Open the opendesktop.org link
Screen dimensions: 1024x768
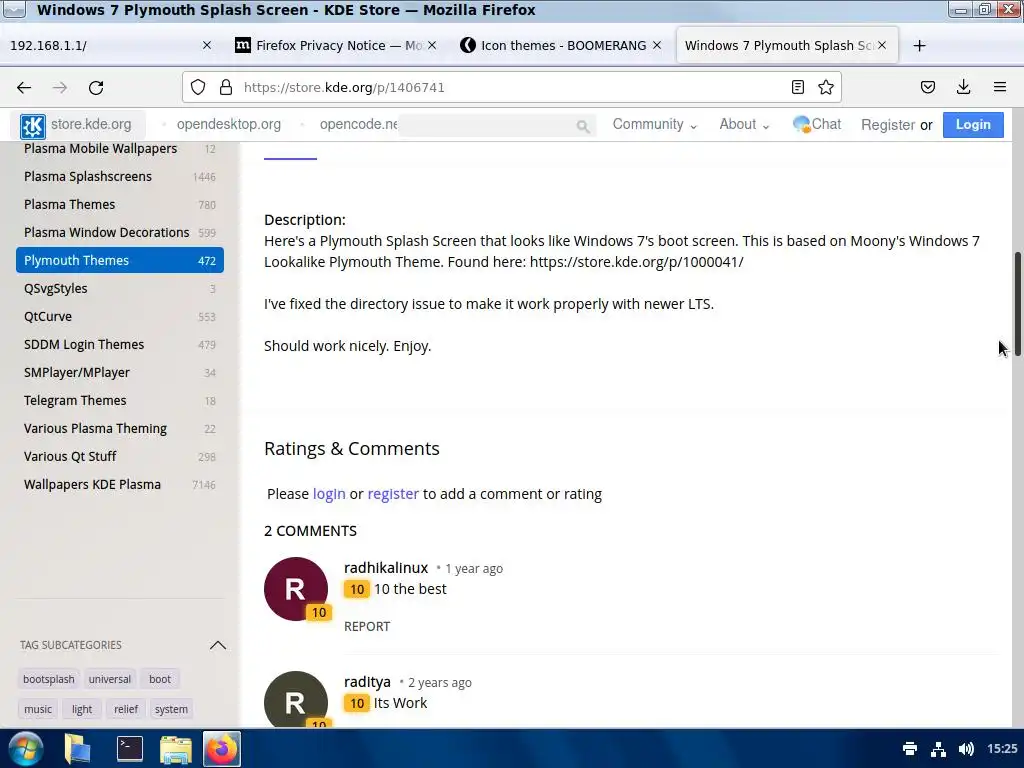(x=229, y=124)
